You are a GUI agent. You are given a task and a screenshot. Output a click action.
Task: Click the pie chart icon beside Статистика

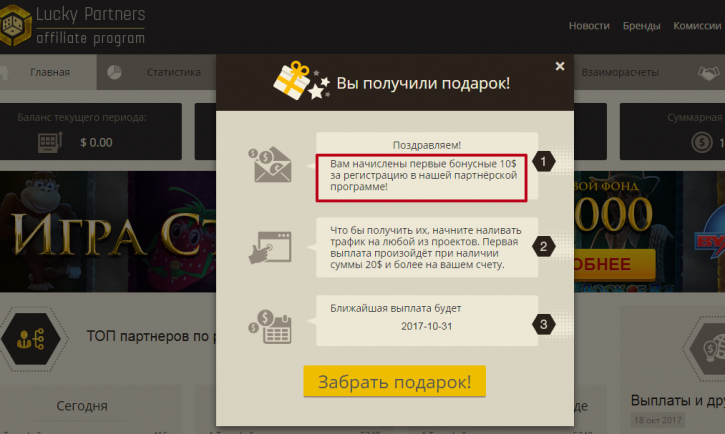point(114,72)
